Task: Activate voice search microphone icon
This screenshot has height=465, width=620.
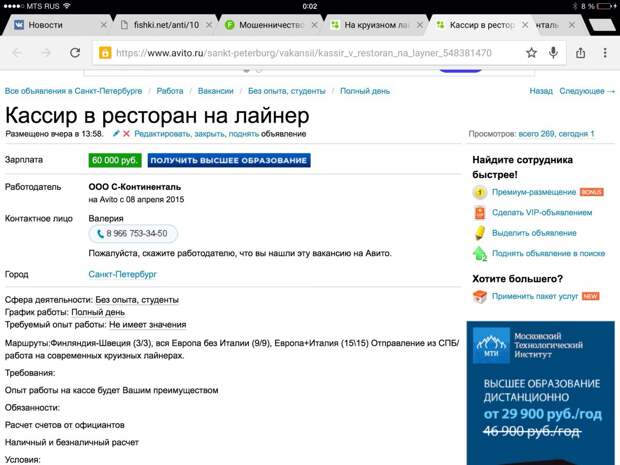Action: (553, 53)
